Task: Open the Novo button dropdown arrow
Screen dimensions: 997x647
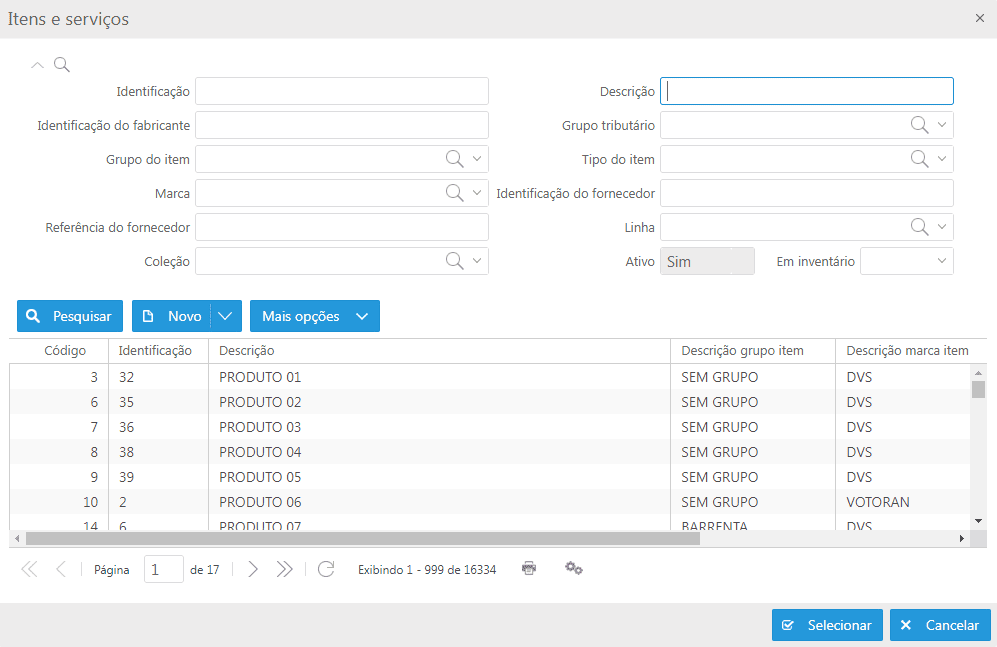Action: [x=226, y=316]
